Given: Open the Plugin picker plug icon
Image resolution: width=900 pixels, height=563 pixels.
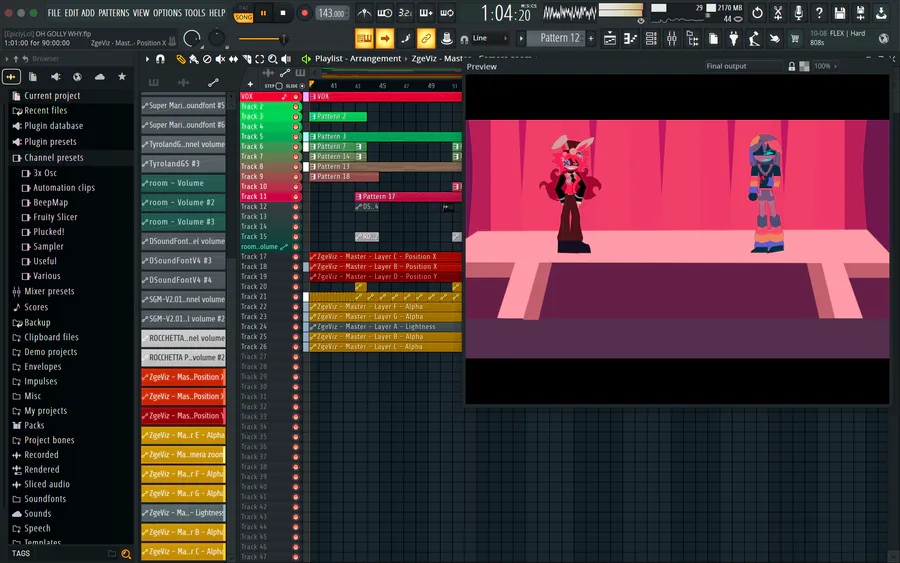Looking at the screenshot, I should pyautogui.click(x=734, y=38).
